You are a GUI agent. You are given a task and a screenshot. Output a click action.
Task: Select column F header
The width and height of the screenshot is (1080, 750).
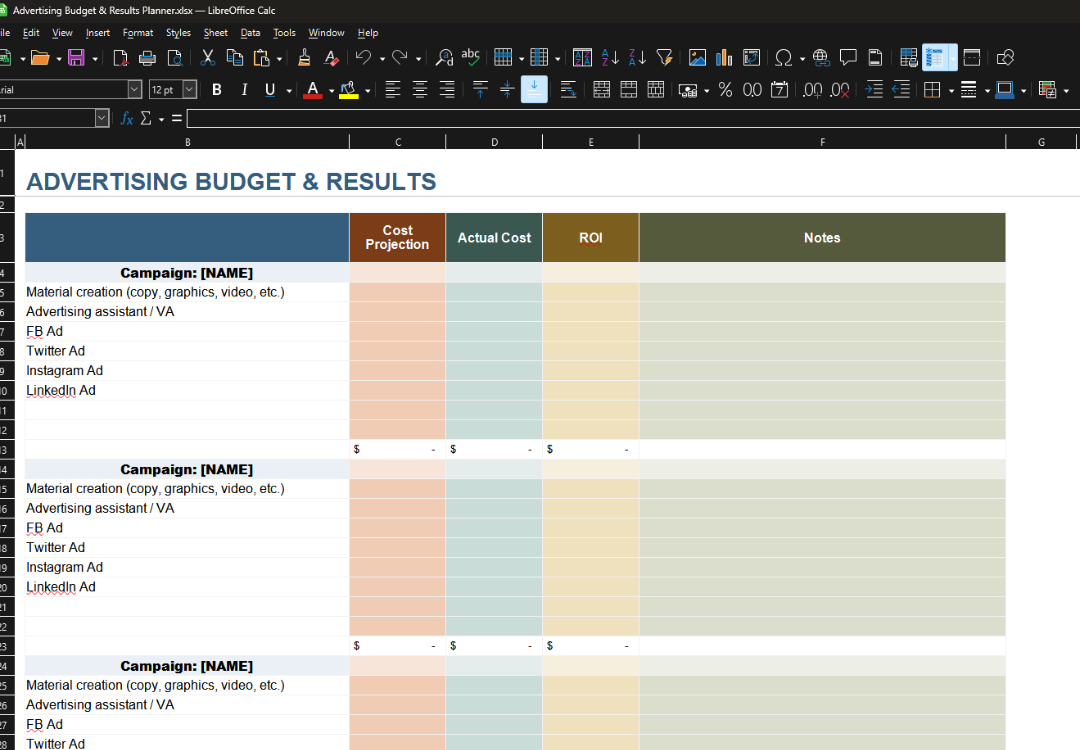pos(822,142)
